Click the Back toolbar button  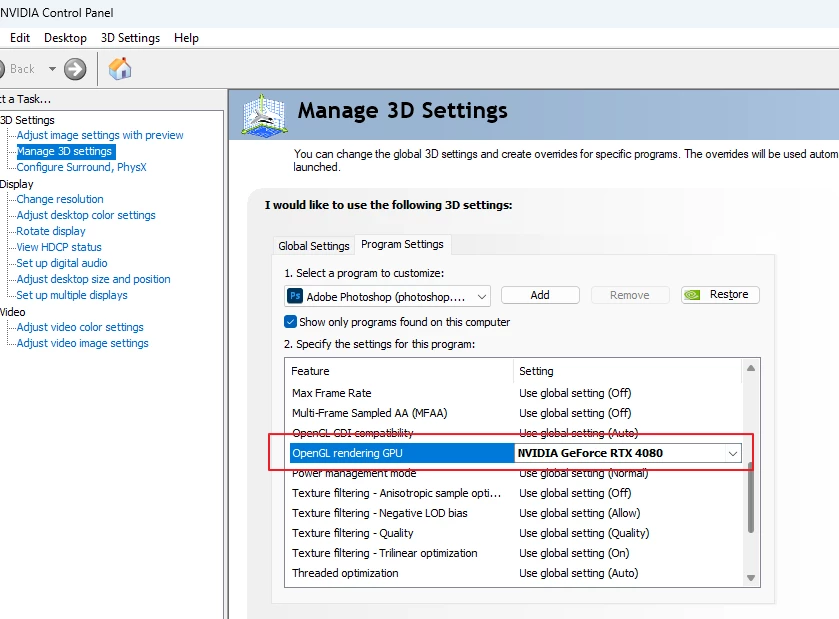(18, 69)
